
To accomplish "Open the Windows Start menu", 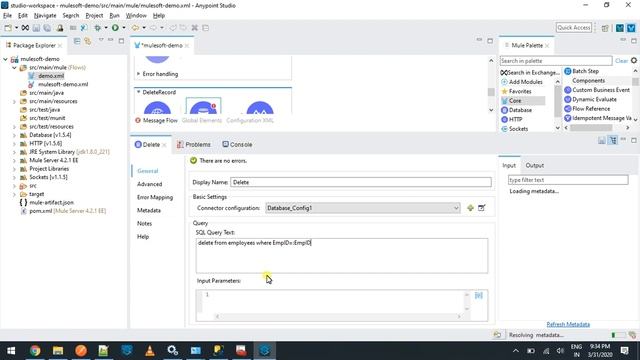I will [11, 351].
